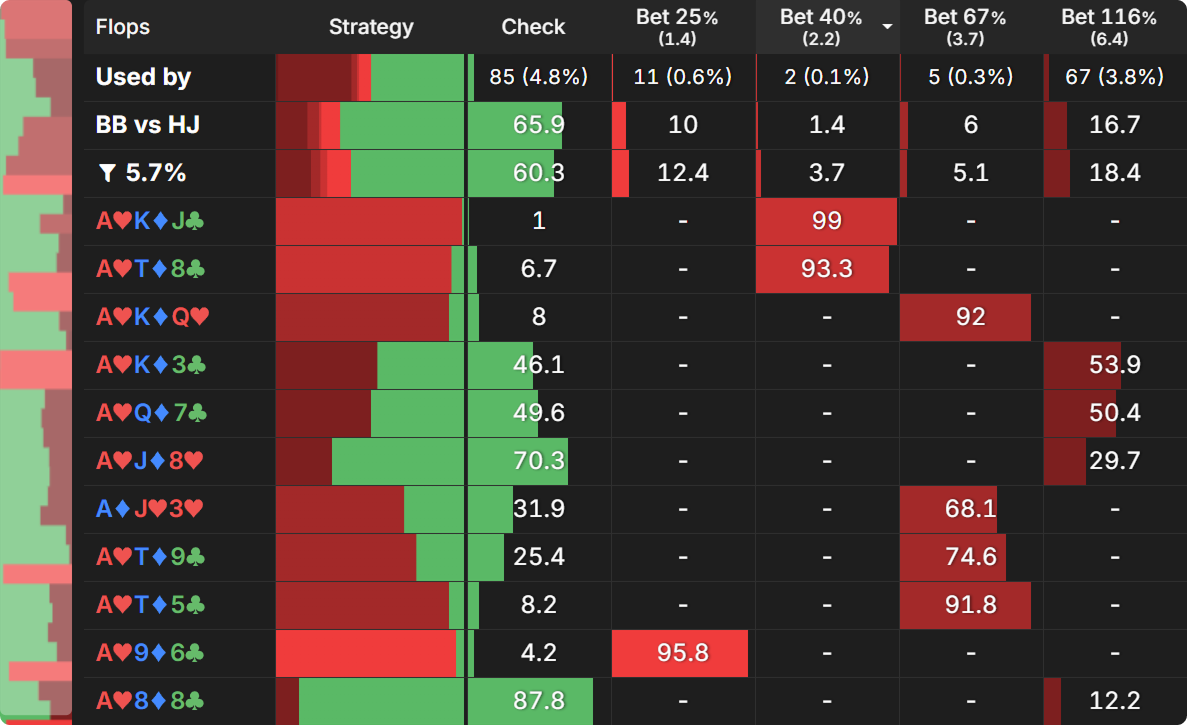The image size is (1187, 725).
Task: Click the filter funnel icon beside 5.7%
Action: click(108, 174)
